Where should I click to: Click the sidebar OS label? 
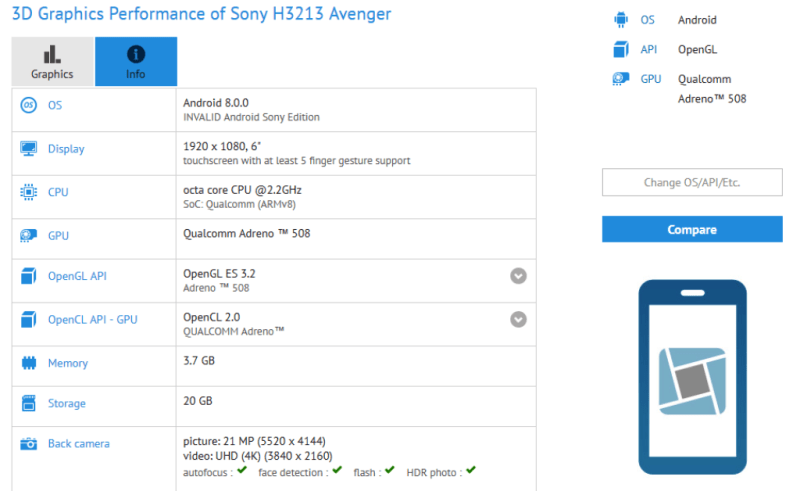pyautogui.click(x=647, y=20)
